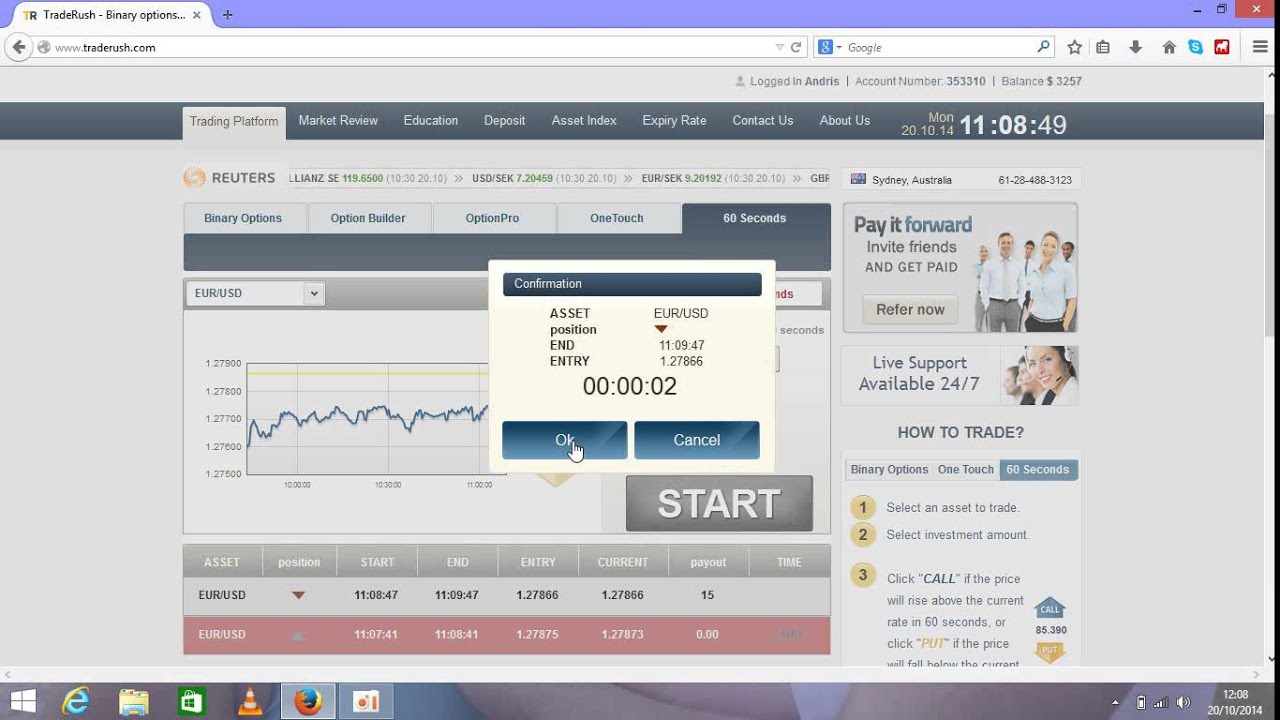Screen dimensions: 1280x720
Task: Show hidden system tray icons
Action: (1116, 702)
